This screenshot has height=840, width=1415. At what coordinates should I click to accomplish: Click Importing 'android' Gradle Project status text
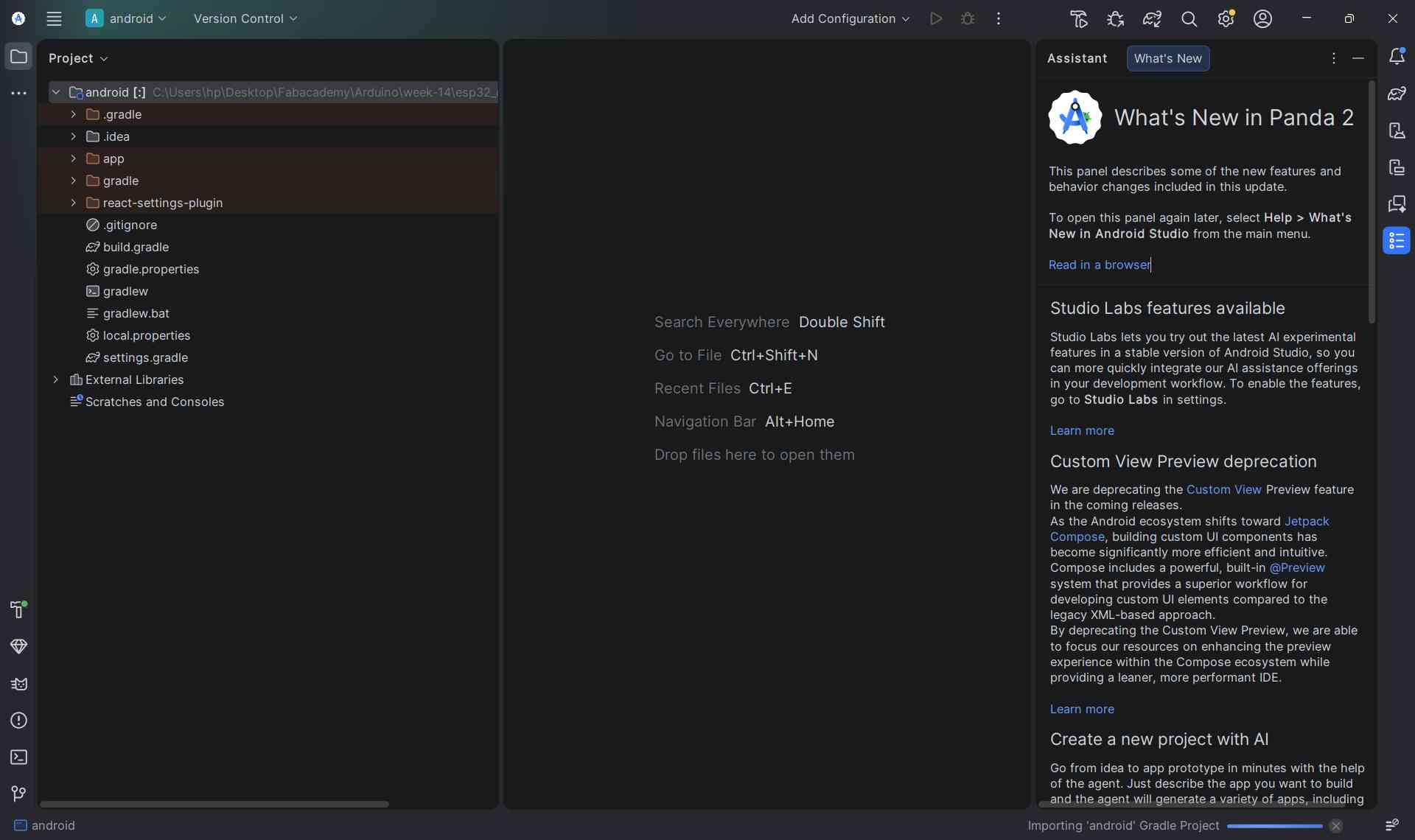click(x=1123, y=825)
